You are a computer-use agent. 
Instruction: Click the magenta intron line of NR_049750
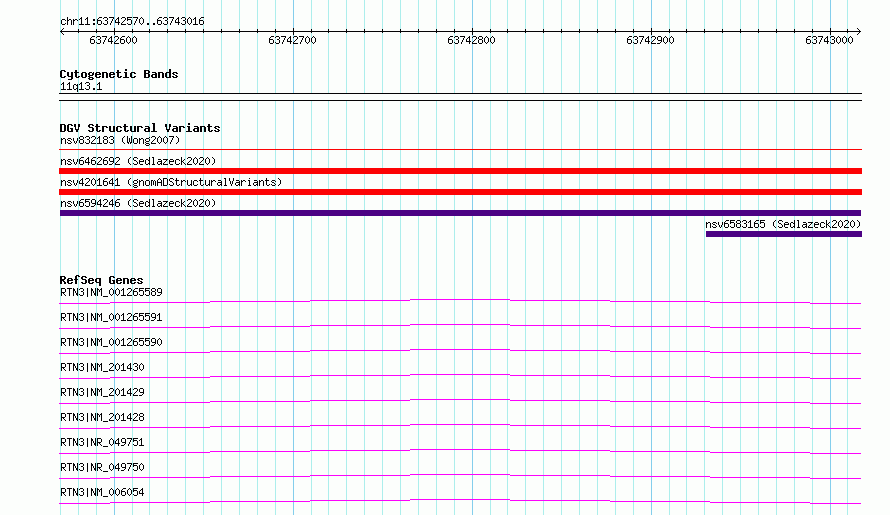click(460, 475)
